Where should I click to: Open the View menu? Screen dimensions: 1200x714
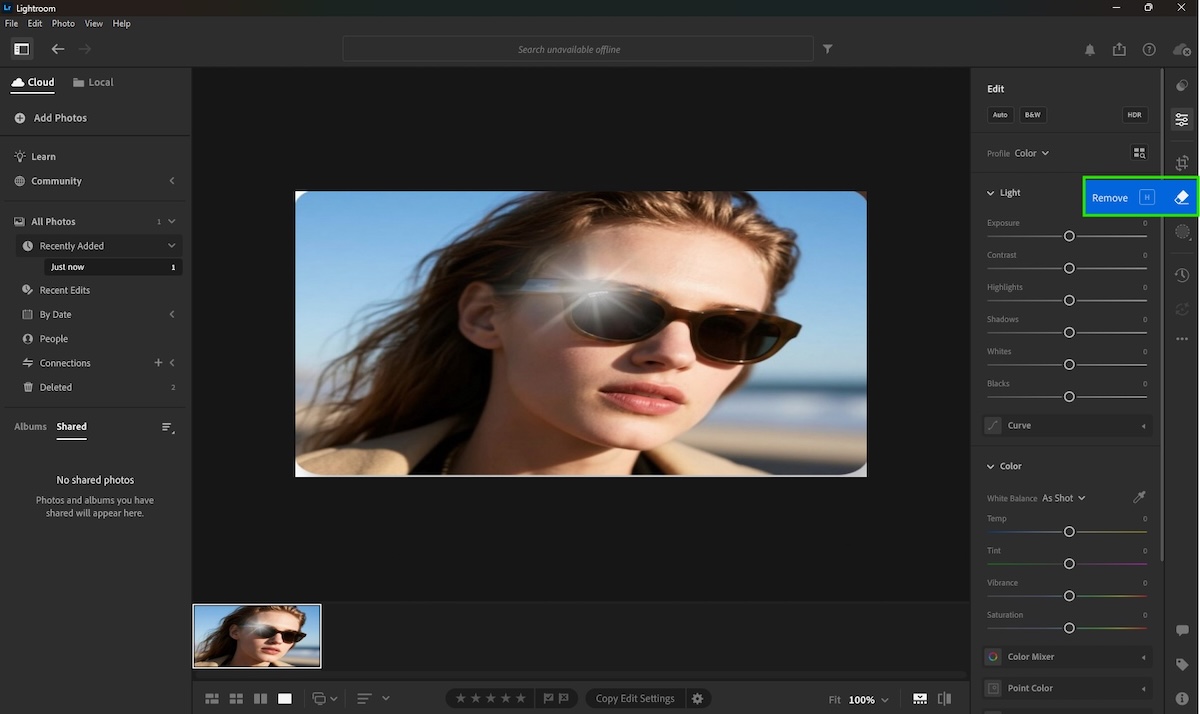coord(94,23)
